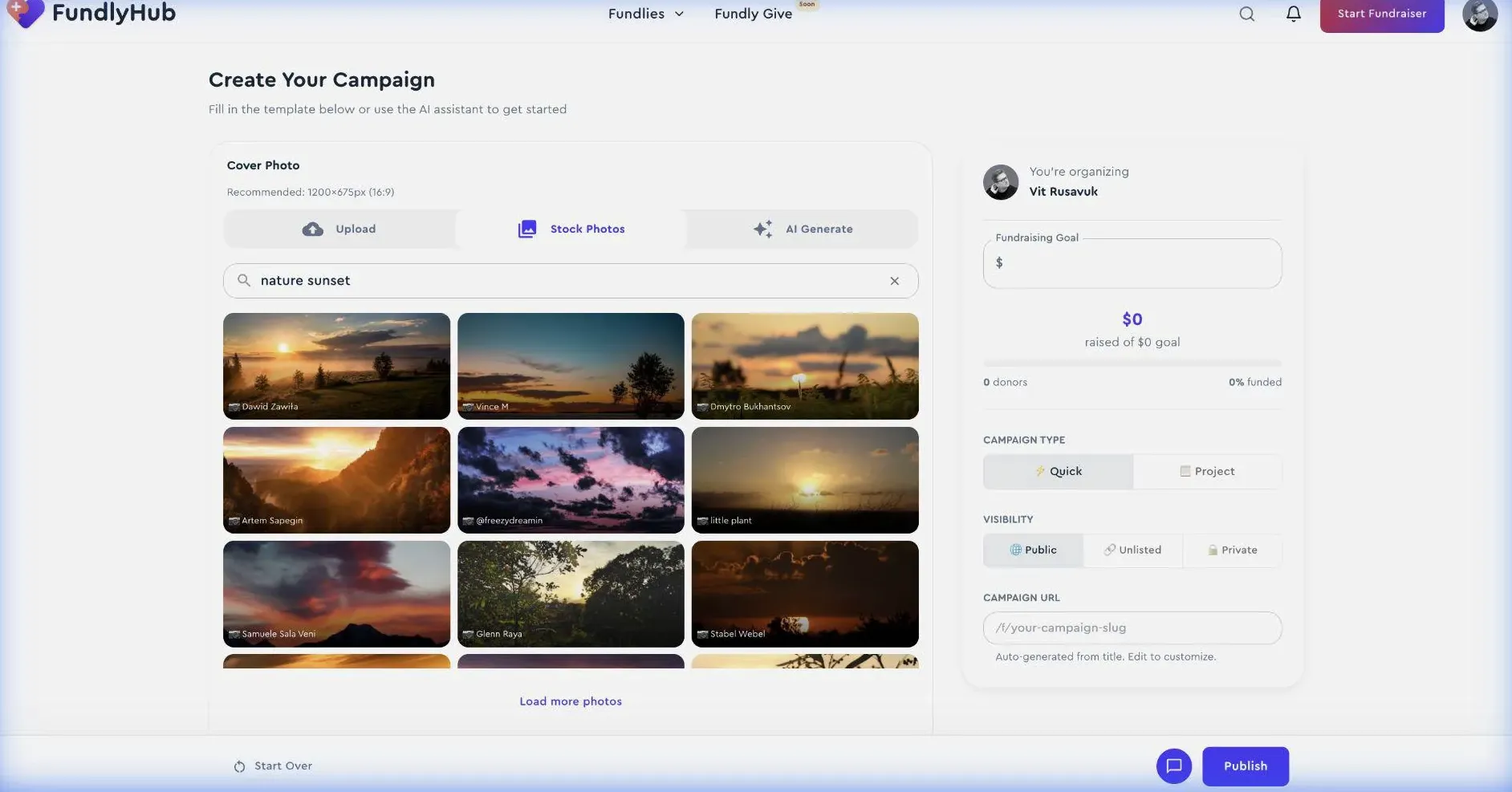Expand the Fundlies dropdown menu
The width and height of the screenshot is (1512, 792).
[x=645, y=14]
